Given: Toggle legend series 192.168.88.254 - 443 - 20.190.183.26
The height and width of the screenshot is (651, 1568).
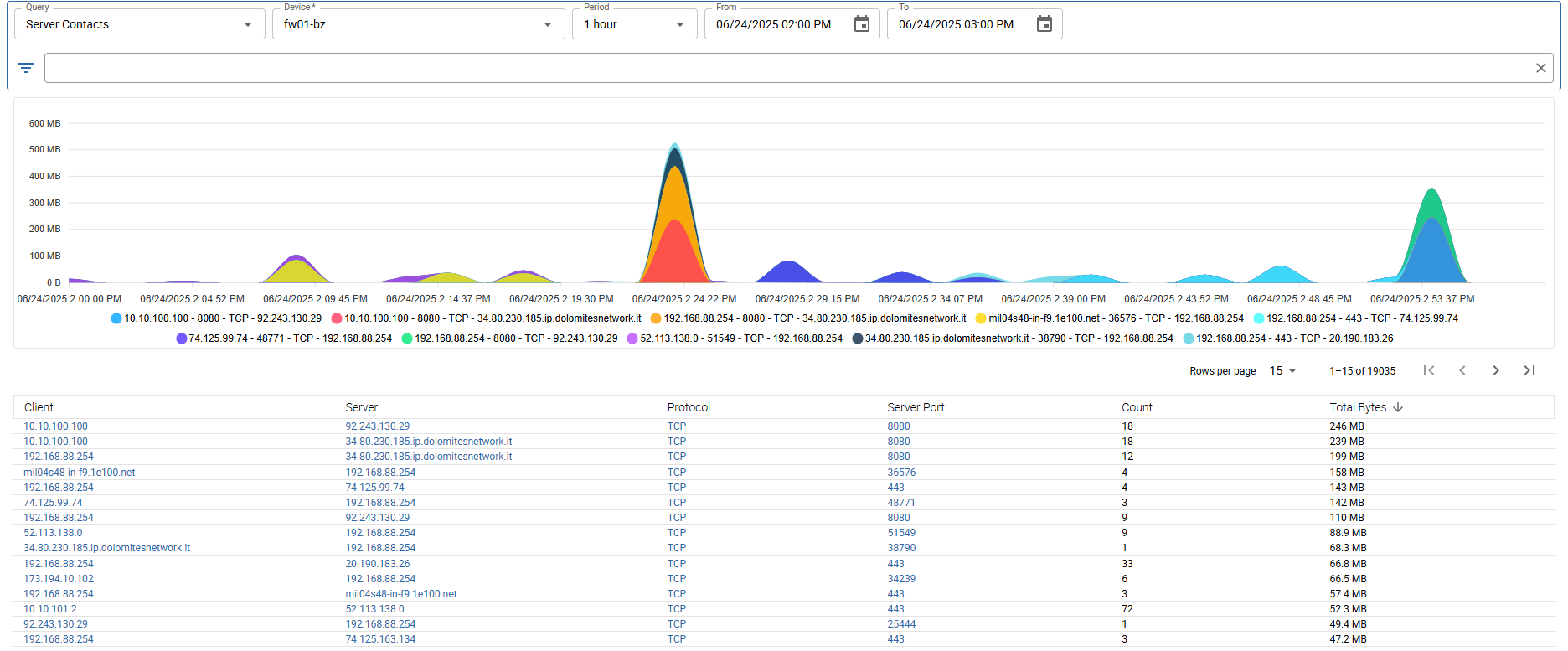Looking at the screenshot, I should click(x=1288, y=338).
